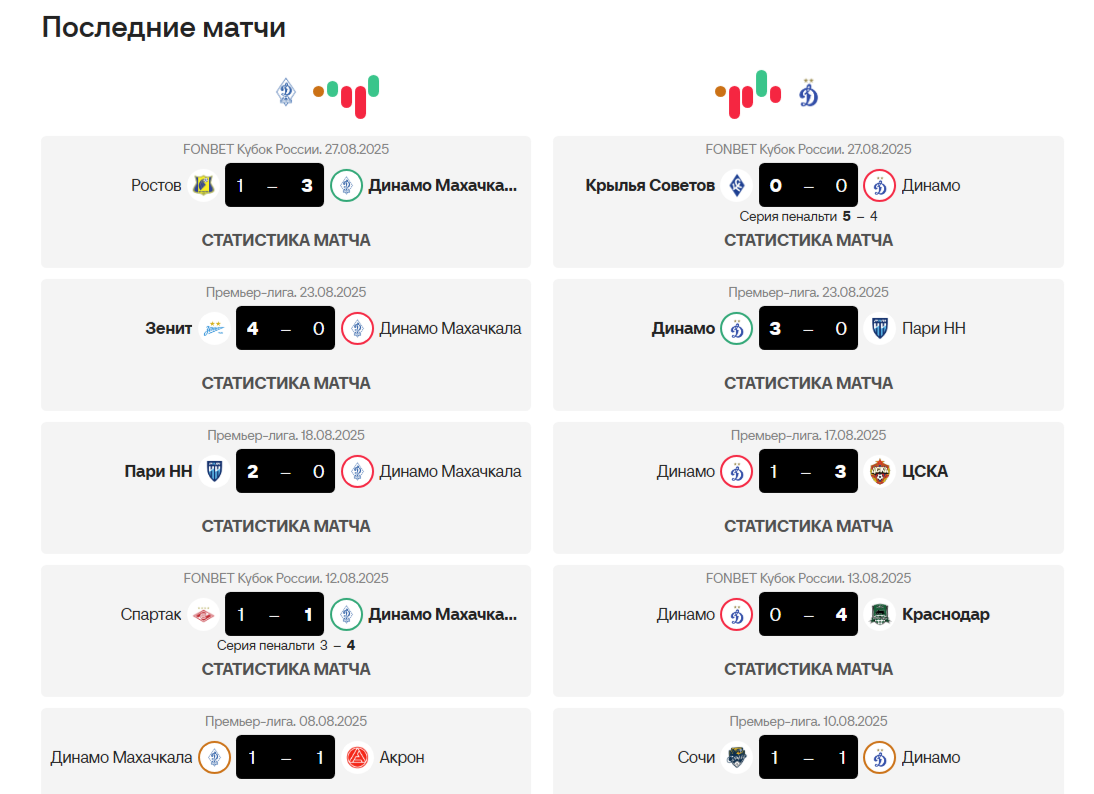Open match statistics for Dinamo vs CSKA

pos(808,526)
